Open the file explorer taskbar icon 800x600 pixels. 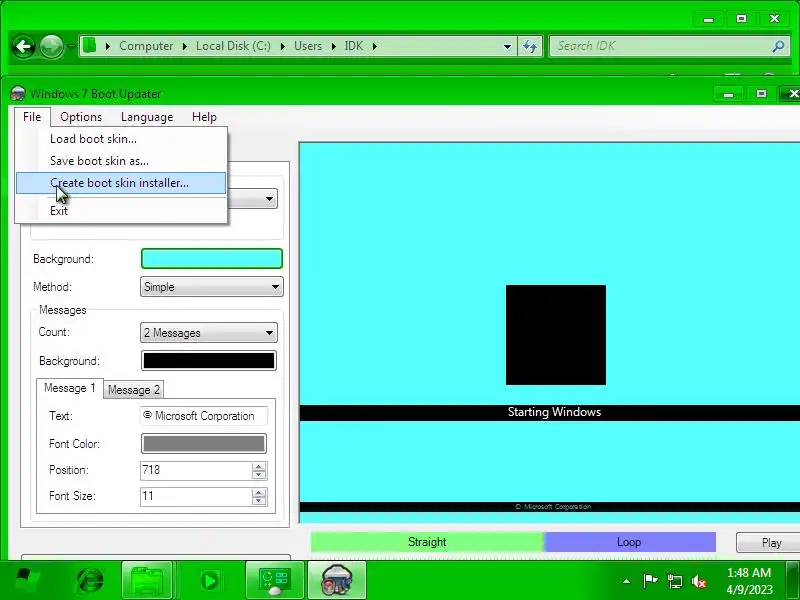coord(147,581)
